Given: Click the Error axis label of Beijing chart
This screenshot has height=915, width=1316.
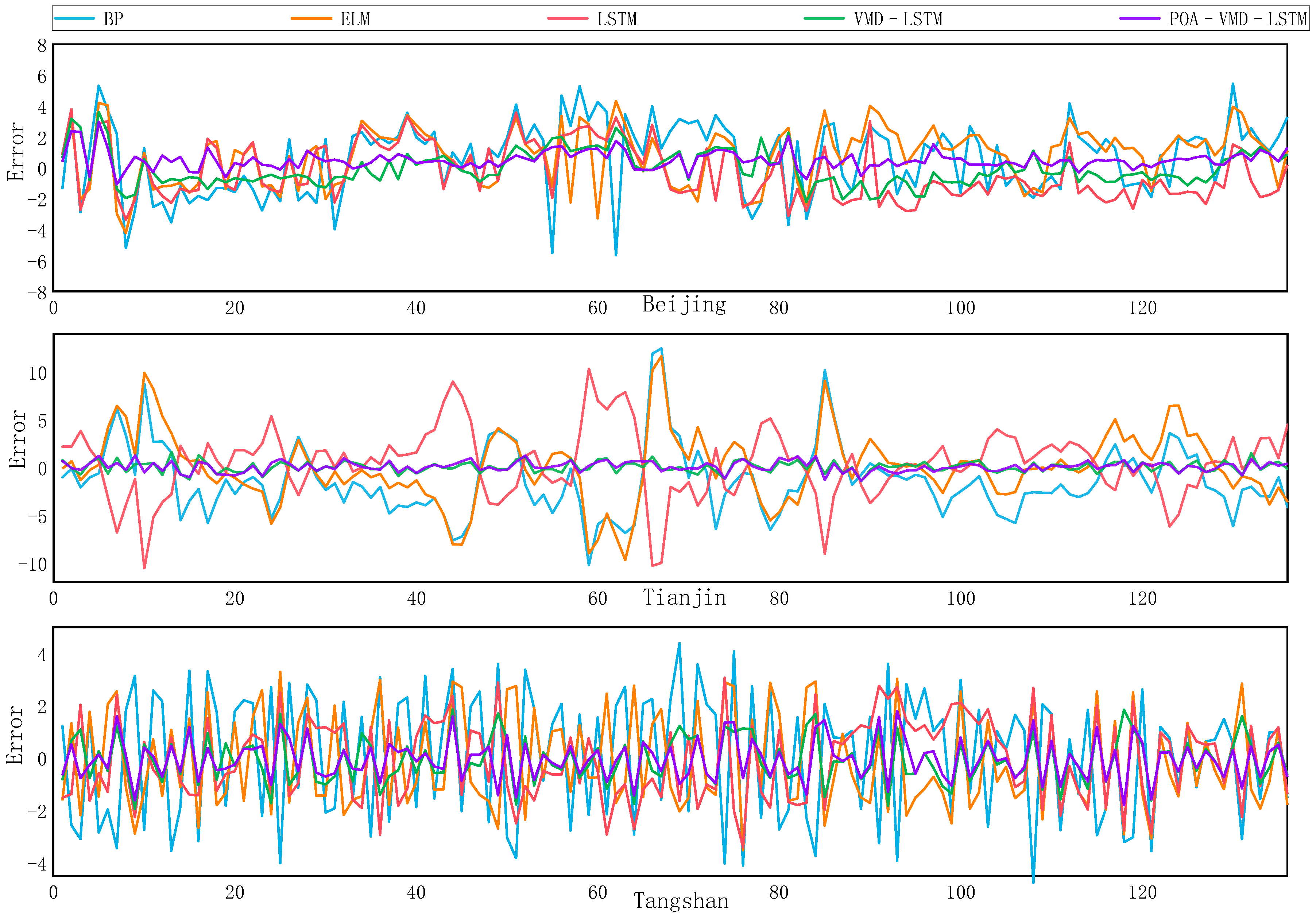Looking at the screenshot, I should pyautogui.click(x=16, y=152).
